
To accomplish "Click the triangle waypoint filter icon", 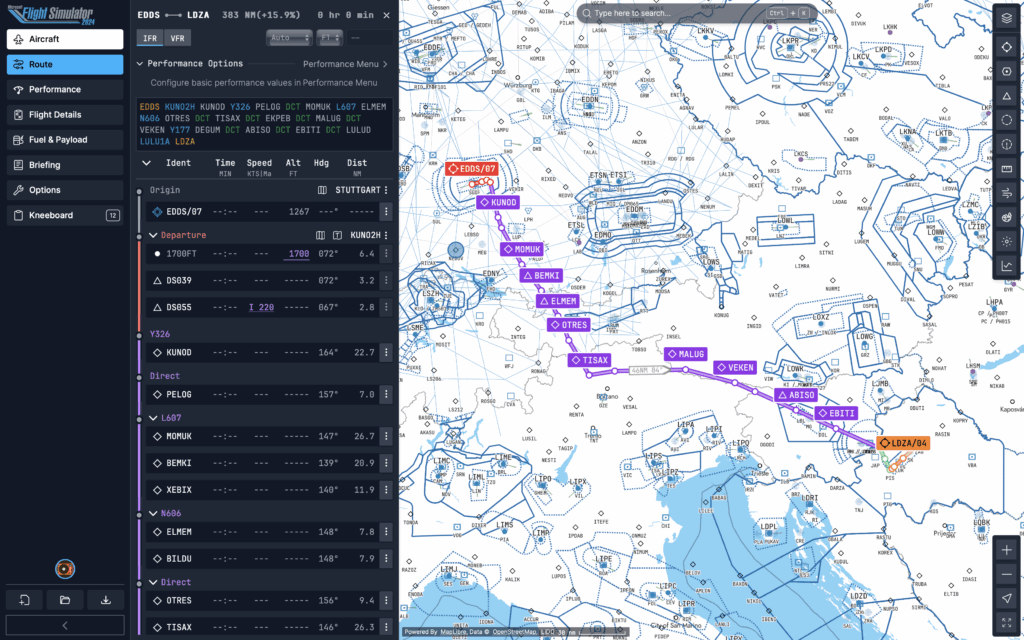I will (x=1006, y=95).
